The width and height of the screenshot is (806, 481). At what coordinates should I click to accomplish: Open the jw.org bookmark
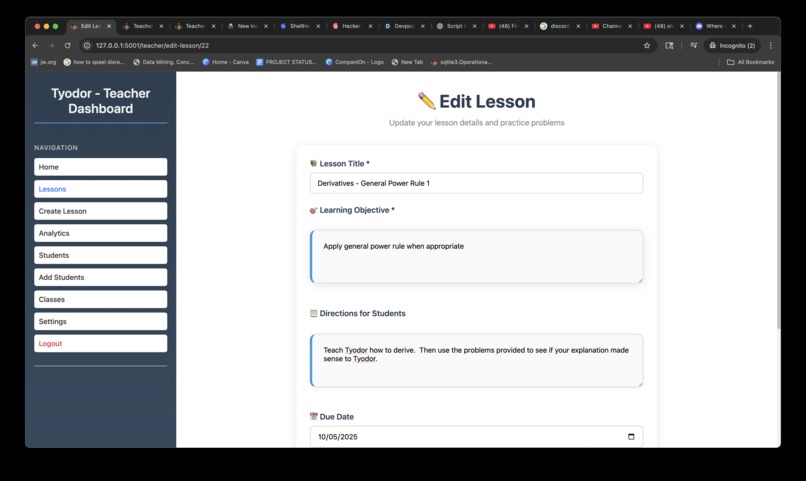pos(43,62)
